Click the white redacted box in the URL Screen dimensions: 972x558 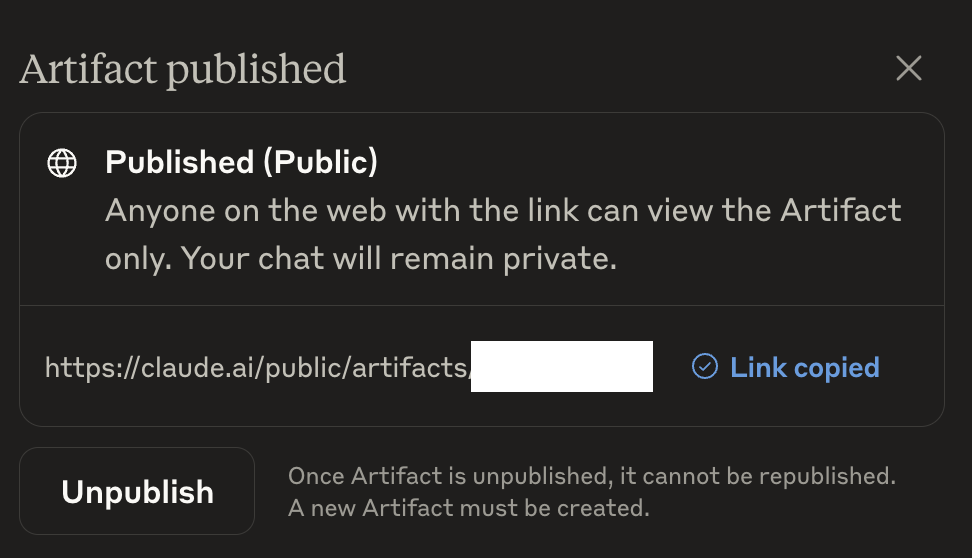(562, 366)
